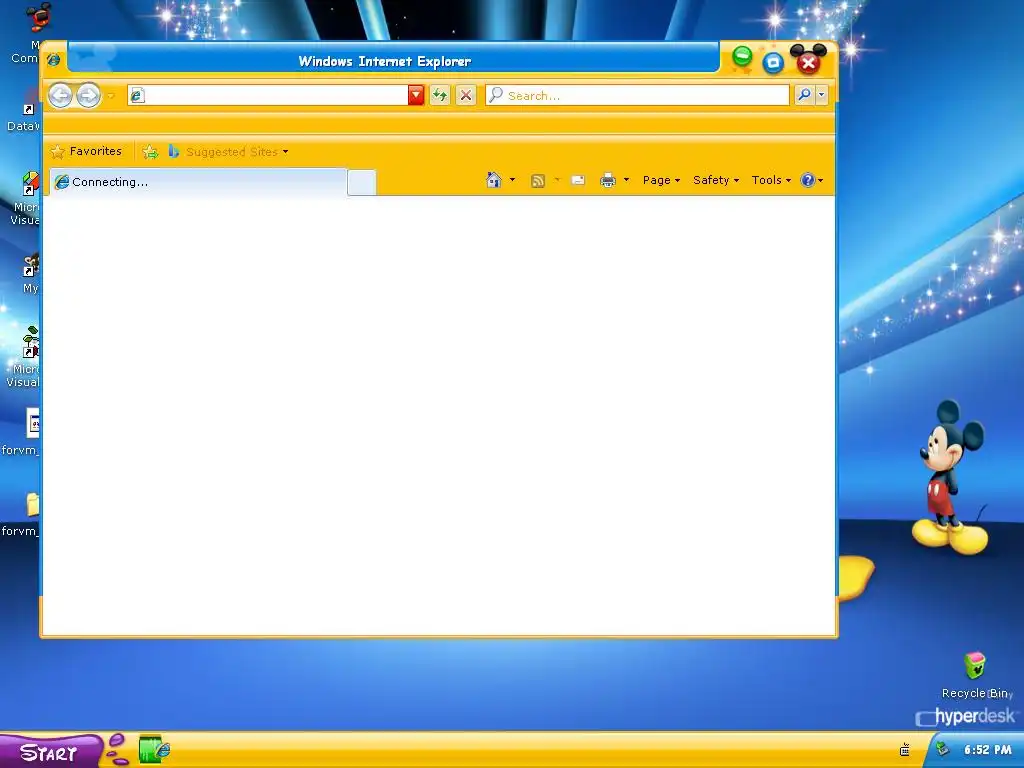Expand the red address bar dropdown
This screenshot has height=768, width=1024.
(416, 95)
